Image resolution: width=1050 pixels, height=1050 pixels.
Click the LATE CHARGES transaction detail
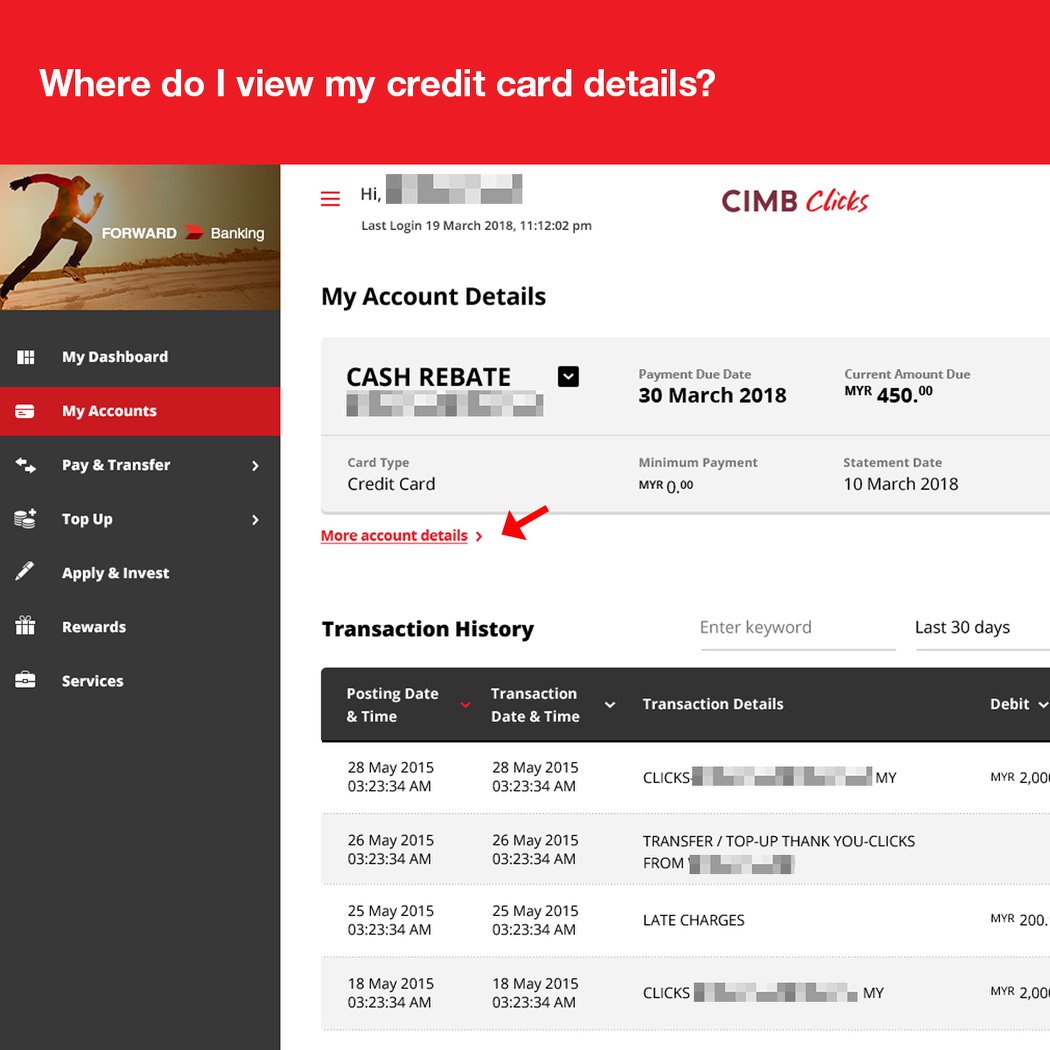pyautogui.click(x=693, y=920)
